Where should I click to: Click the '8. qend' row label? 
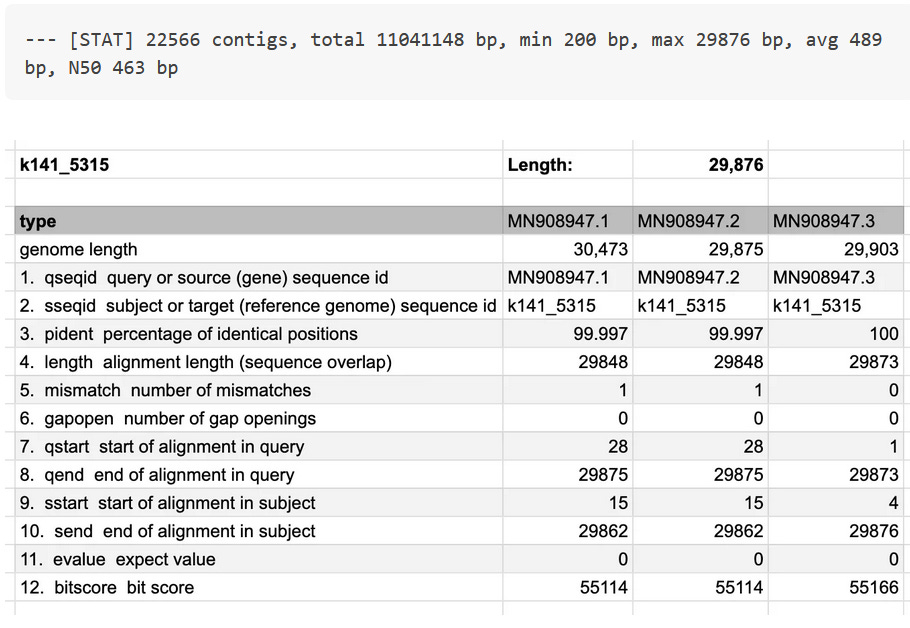pyautogui.click(x=258, y=475)
